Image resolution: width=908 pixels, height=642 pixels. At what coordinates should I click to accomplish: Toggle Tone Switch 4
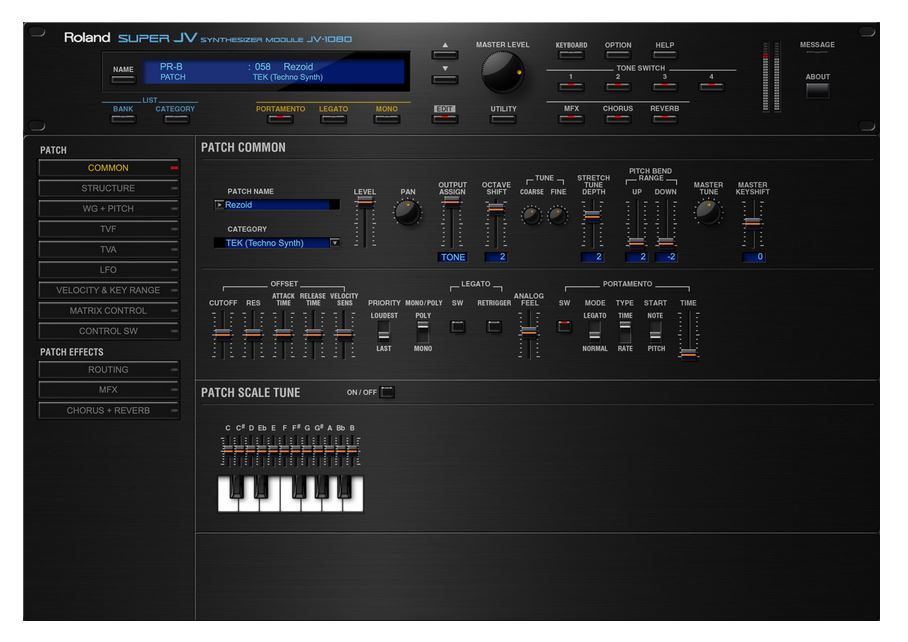point(712,87)
